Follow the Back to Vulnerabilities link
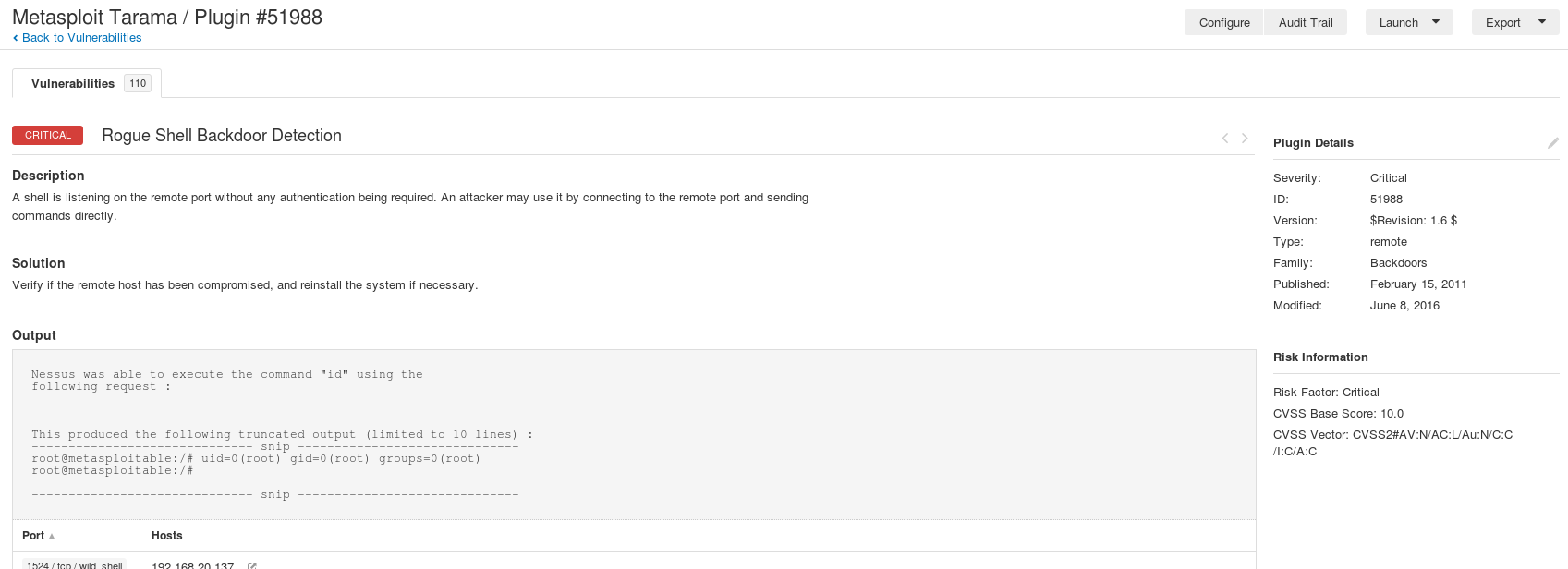Screen dimensions: 1568x569 81,38
